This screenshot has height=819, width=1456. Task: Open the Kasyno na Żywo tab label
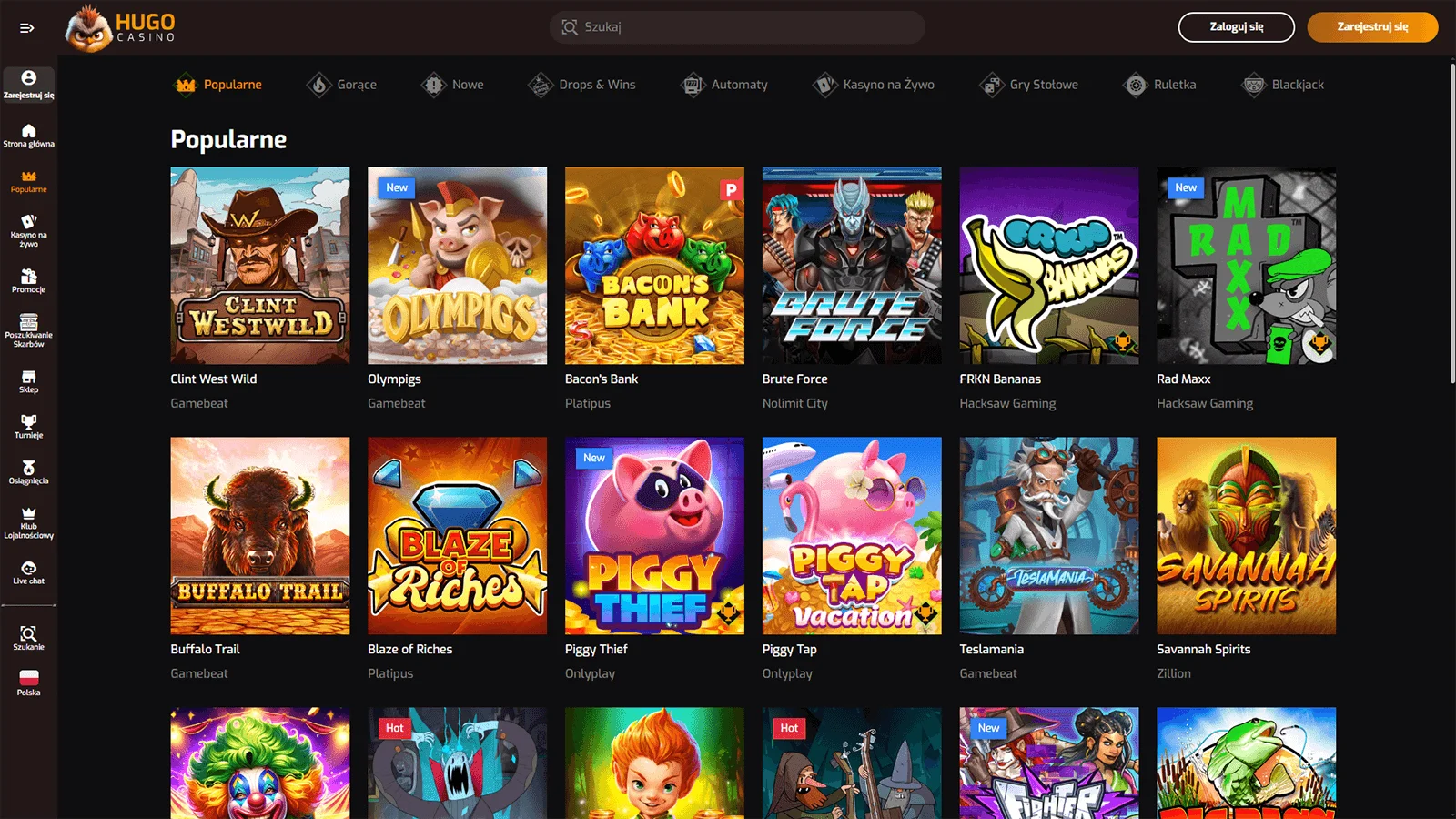point(889,85)
